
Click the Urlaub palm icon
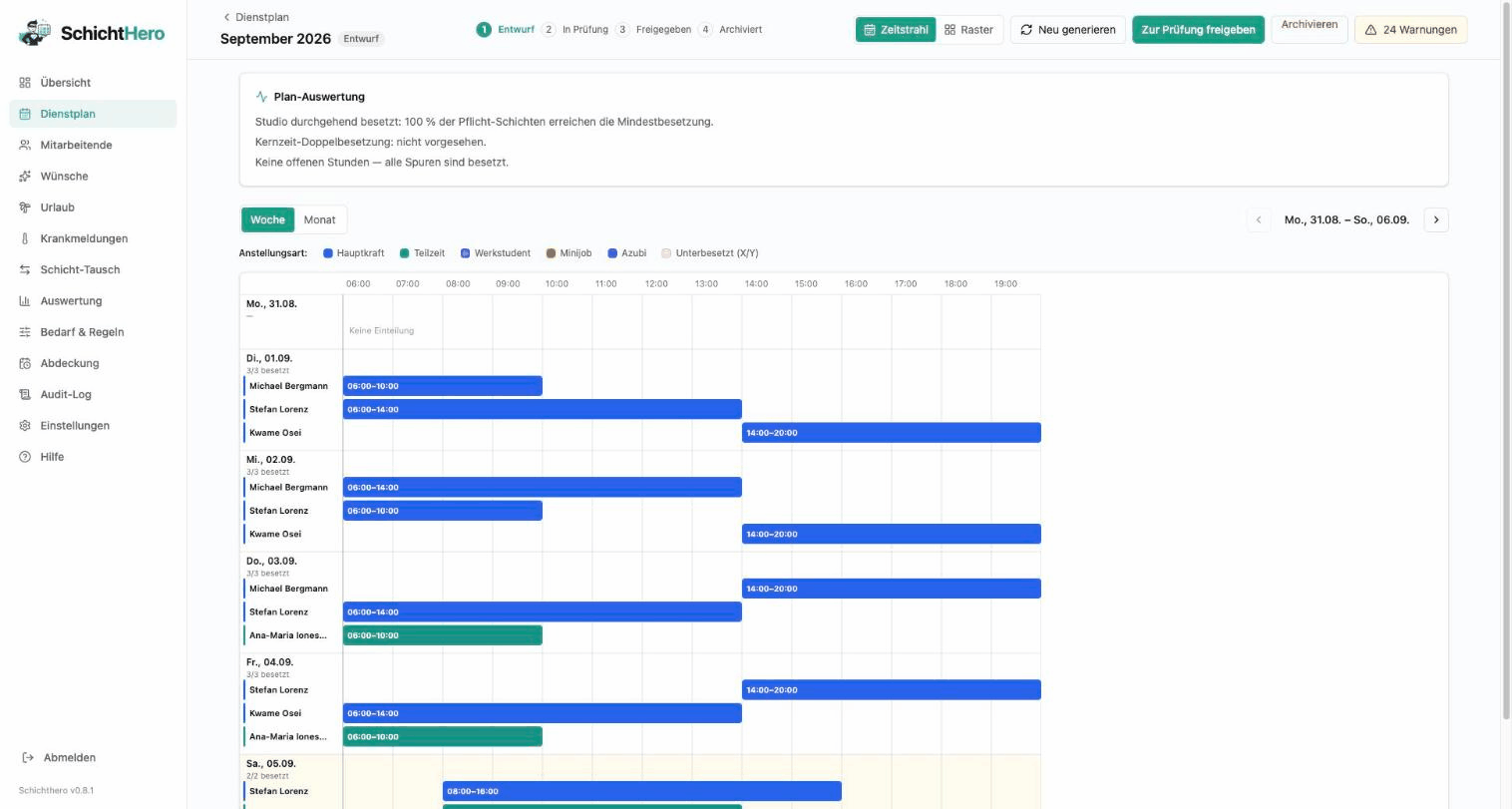click(25, 207)
